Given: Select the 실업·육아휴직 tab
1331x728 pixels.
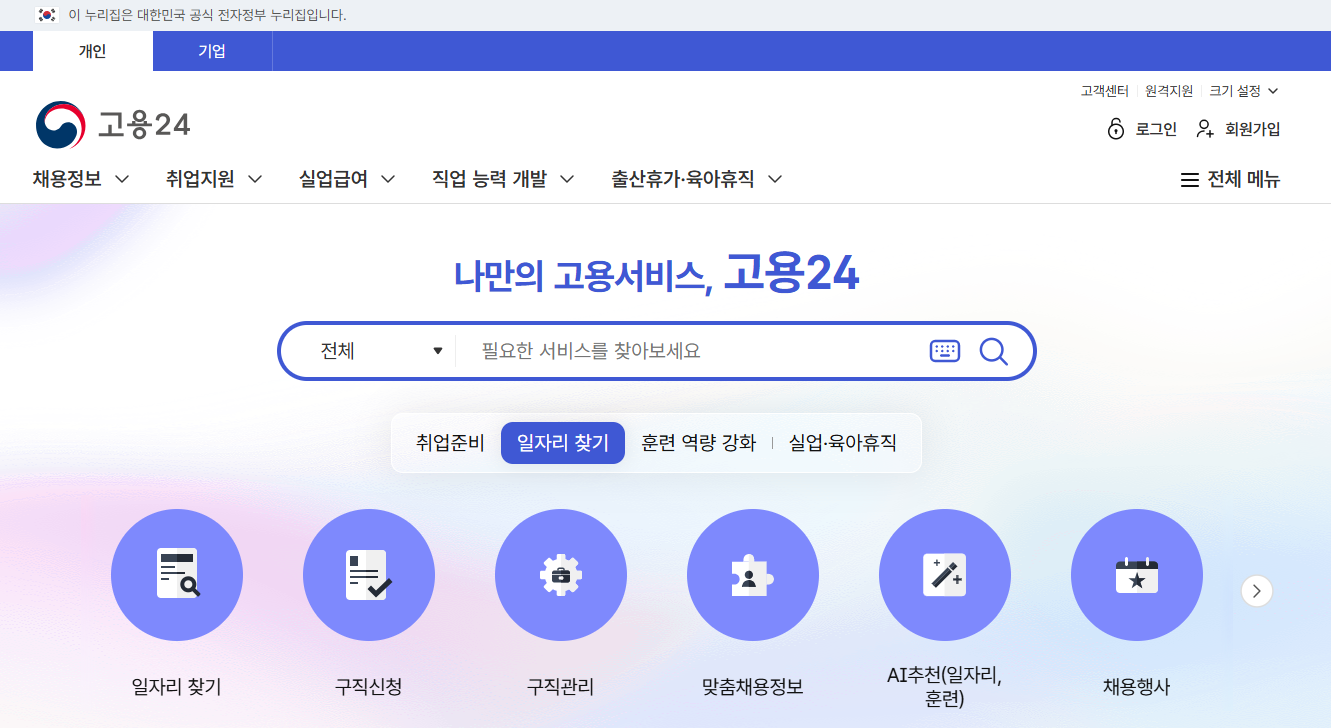Looking at the screenshot, I should (843, 443).
